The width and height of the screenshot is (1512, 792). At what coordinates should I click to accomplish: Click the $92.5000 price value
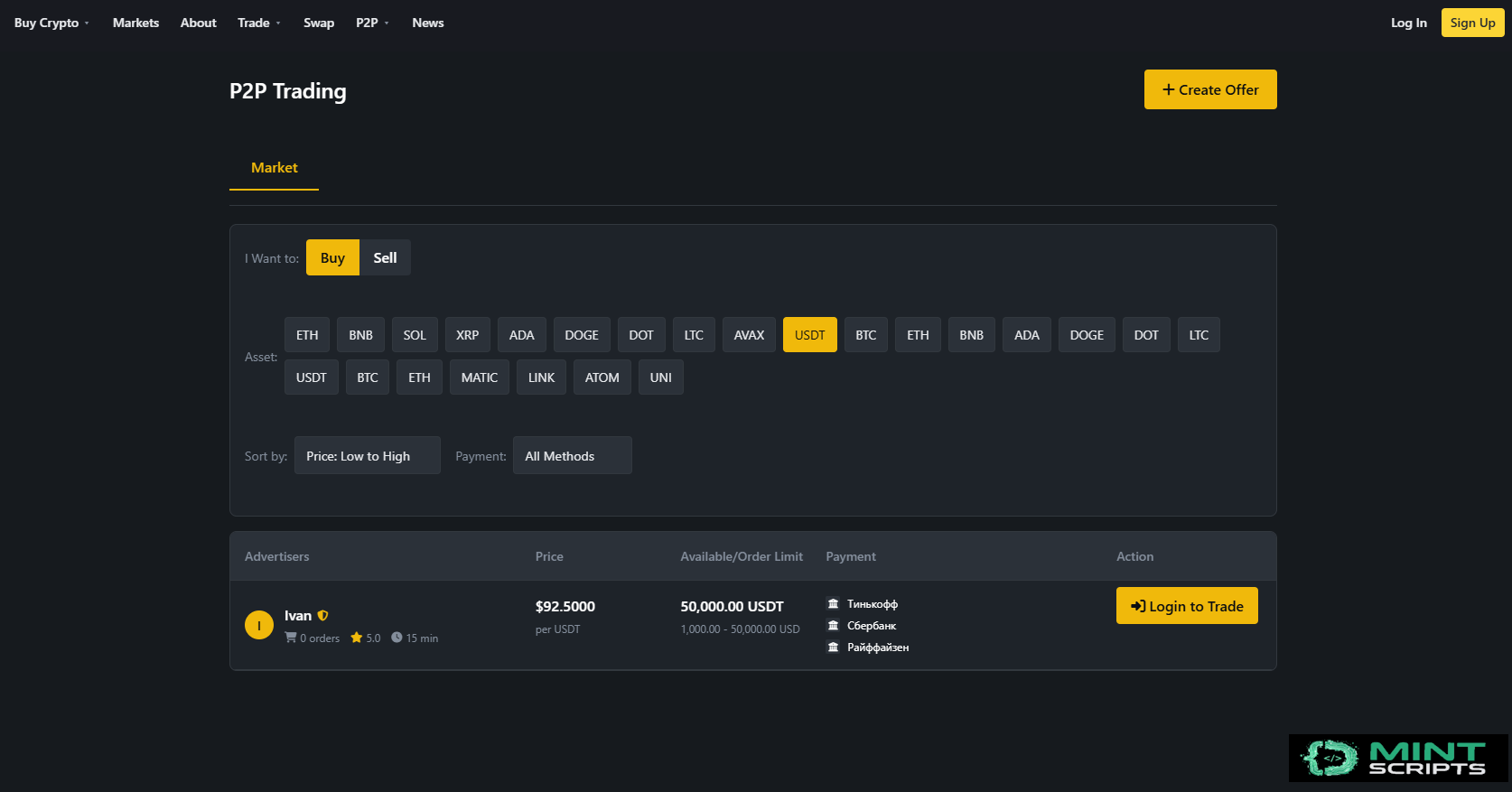click(x=565, y=607)
